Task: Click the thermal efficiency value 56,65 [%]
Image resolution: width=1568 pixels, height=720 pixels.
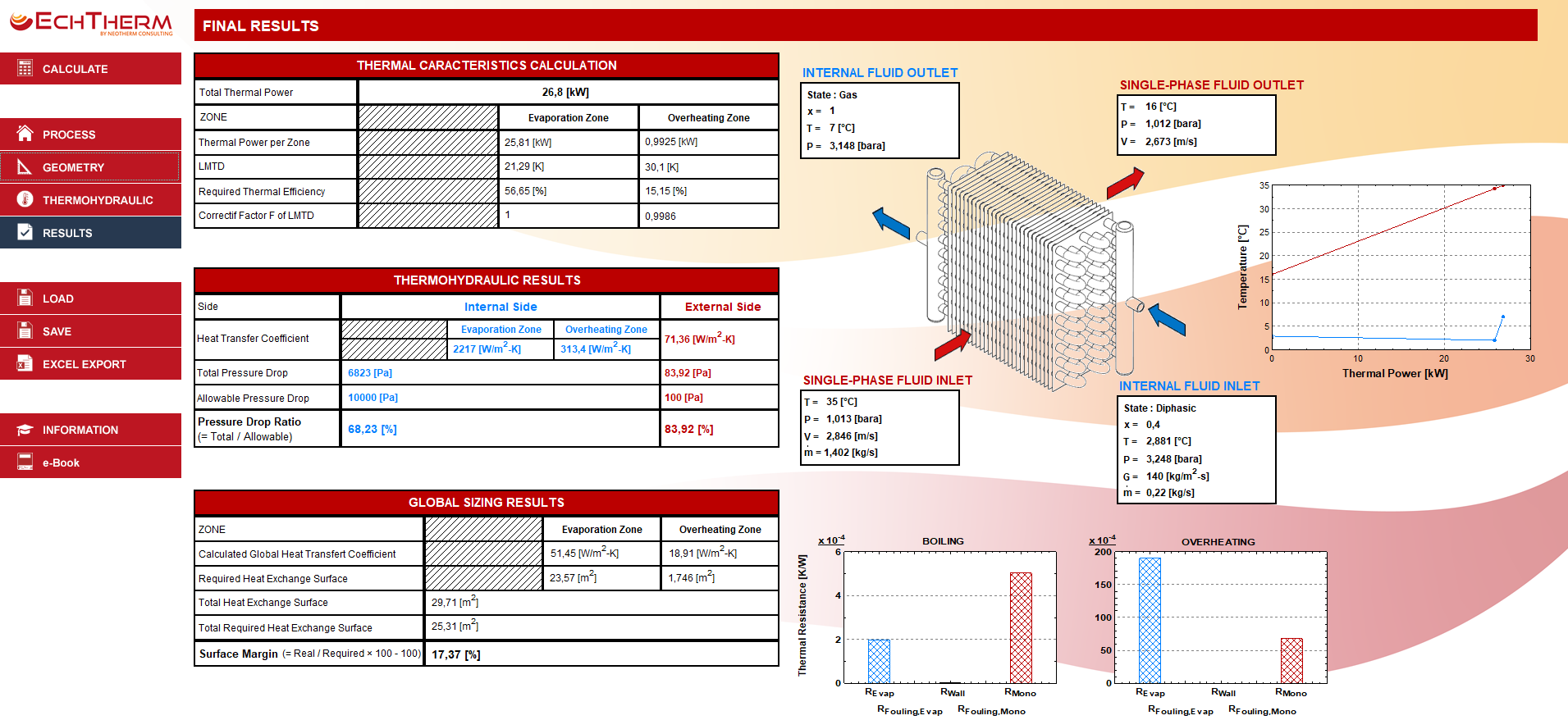Action: (x=525, y=191)
